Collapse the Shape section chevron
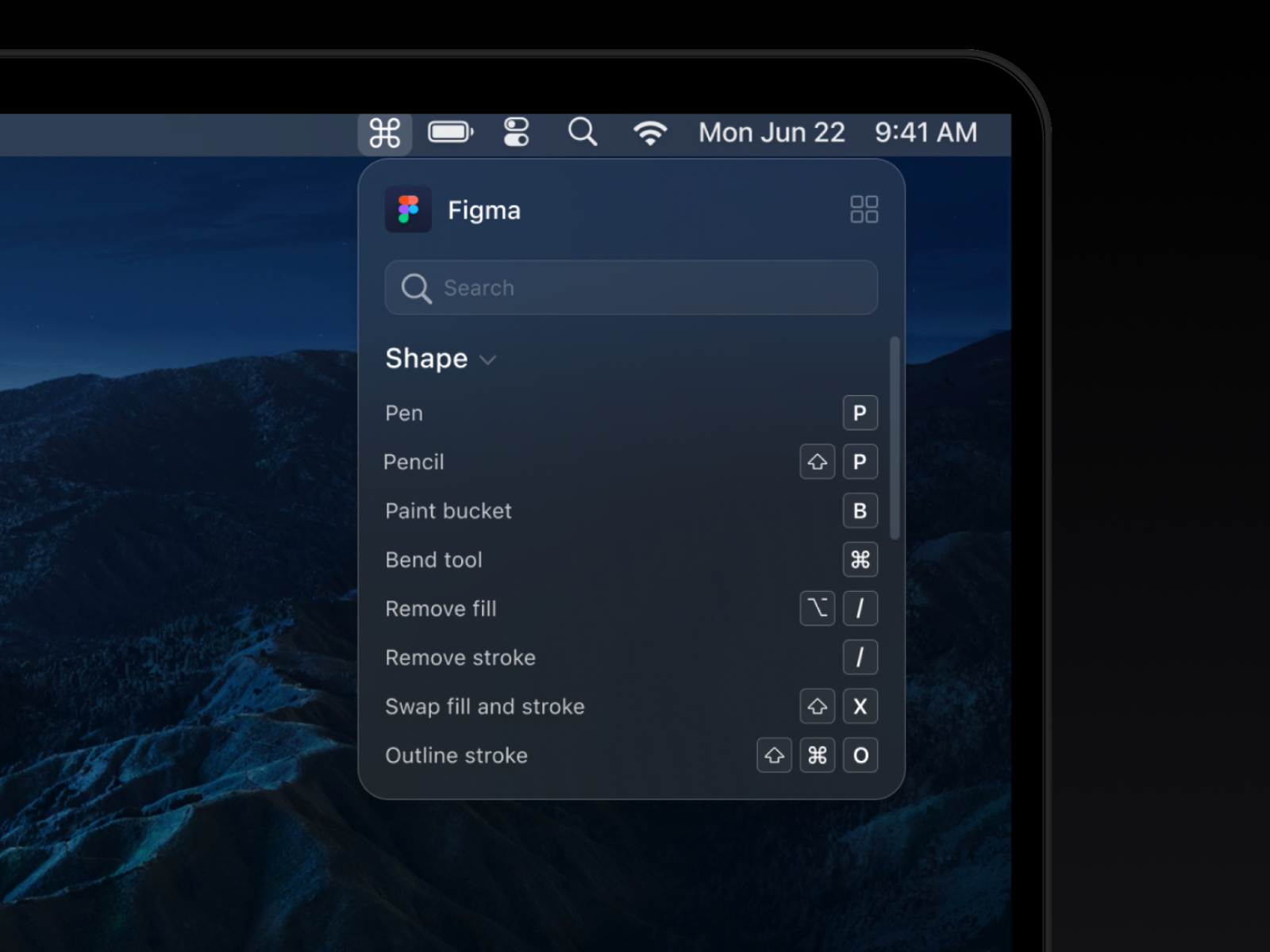 487,360
